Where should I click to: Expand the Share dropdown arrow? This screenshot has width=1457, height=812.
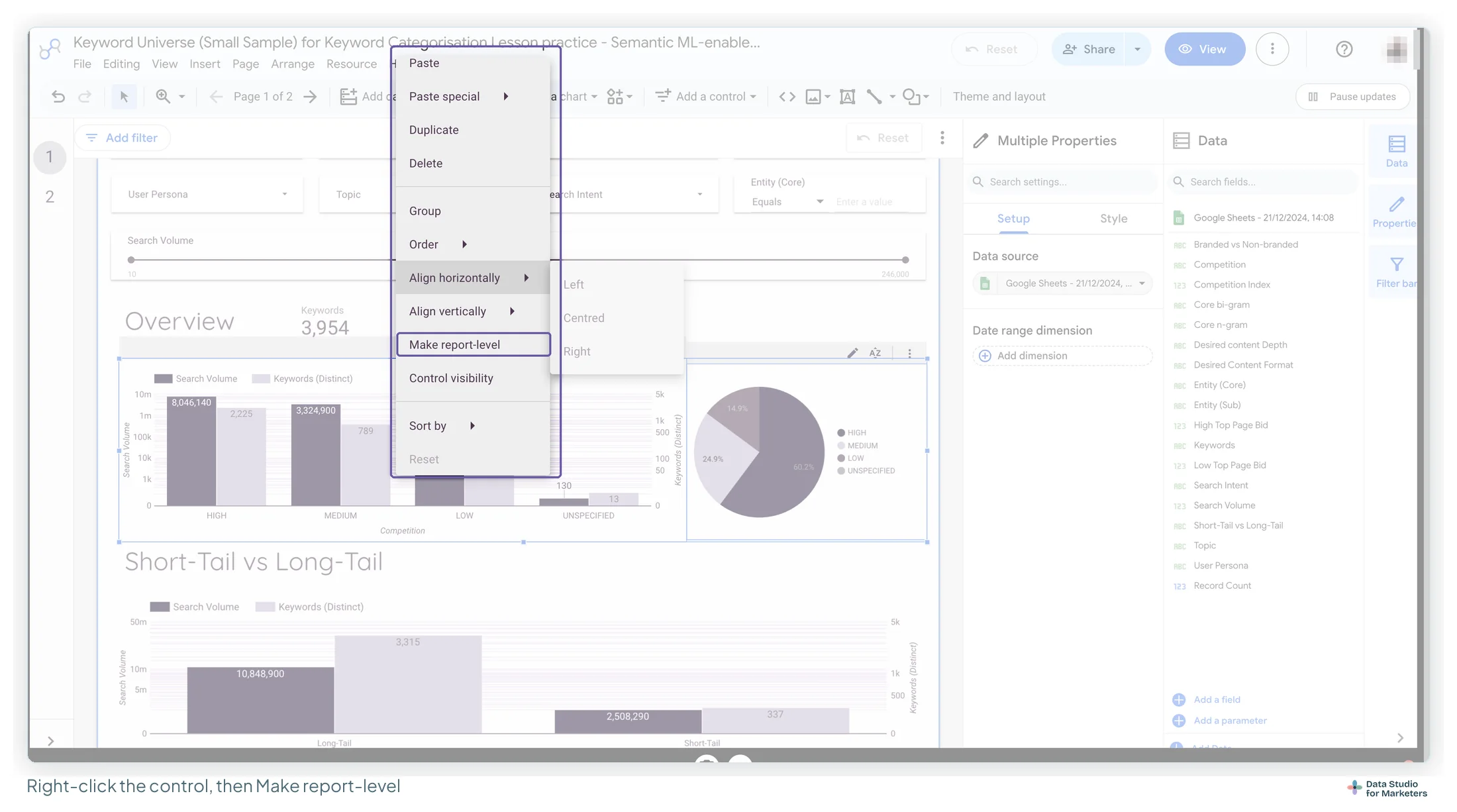1137,49
